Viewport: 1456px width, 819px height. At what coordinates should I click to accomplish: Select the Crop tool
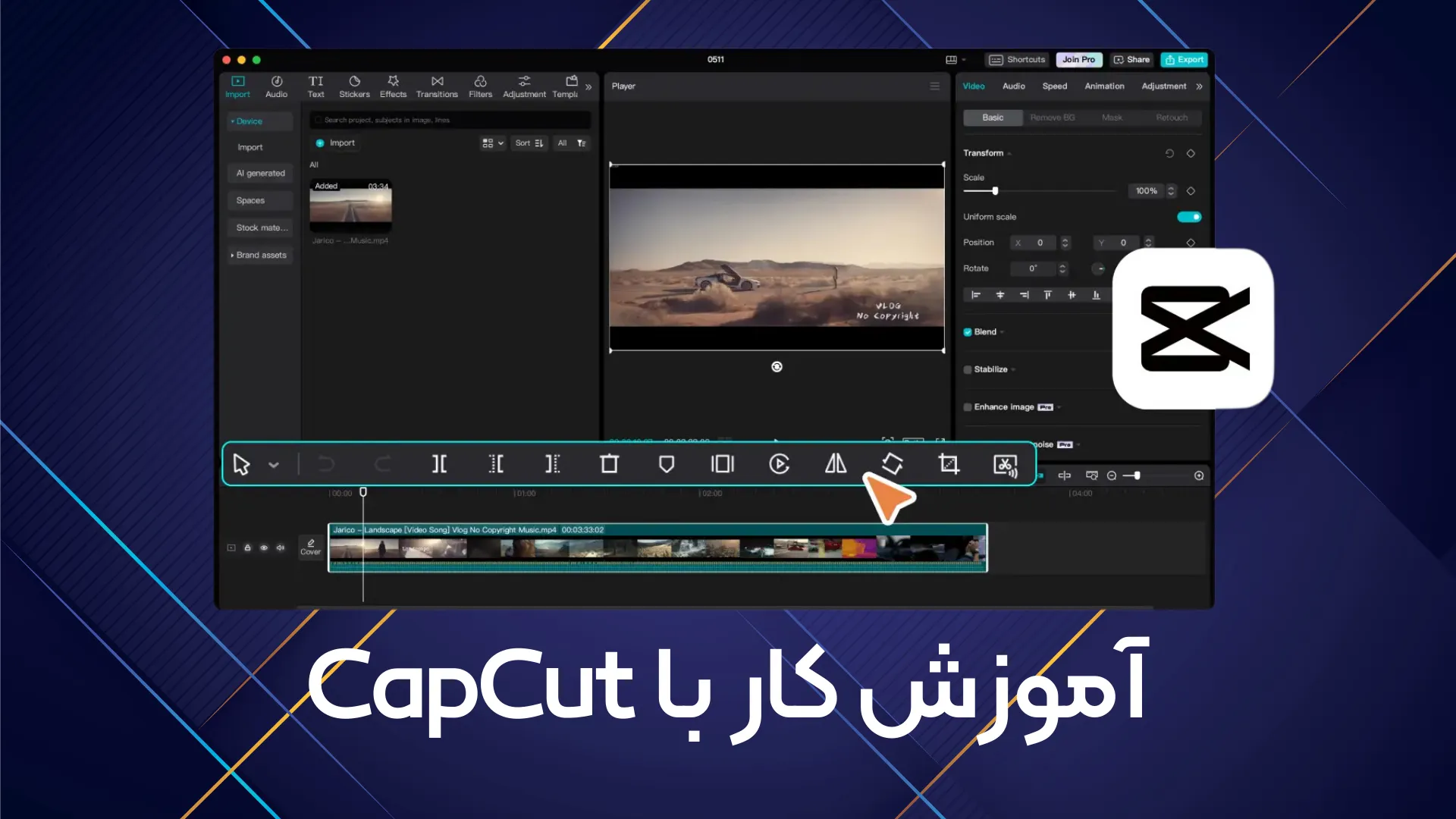(x=949, y=464)
